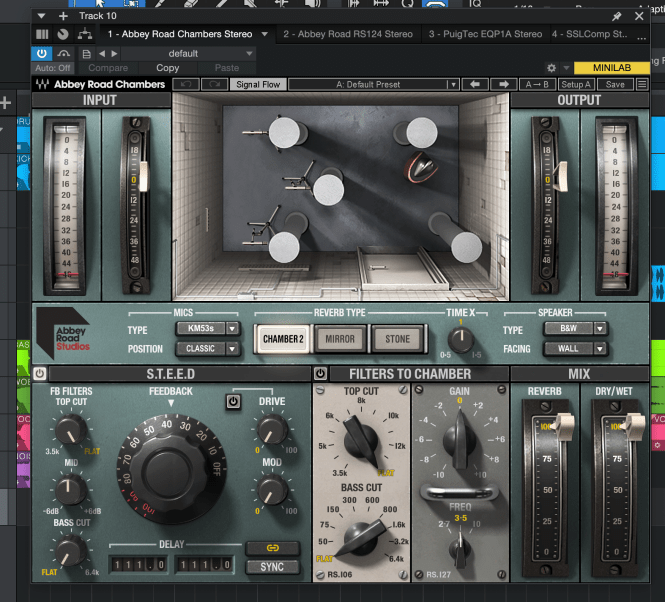Toggle the plugin power bypass button
The height and width of the screenshot is (602, 665).
tap(42, 53)
